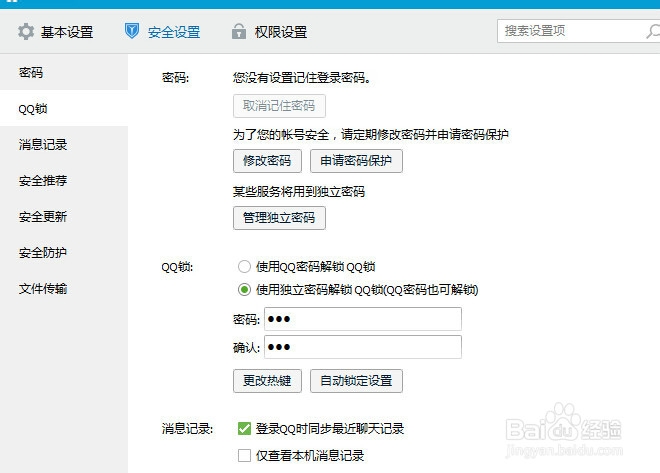Image resolution: width=660 pixels, height=473 pixels.
Task: Select 使用QQ密码解锁QQ锁 radio option
Action: click(x=244, y=266)
